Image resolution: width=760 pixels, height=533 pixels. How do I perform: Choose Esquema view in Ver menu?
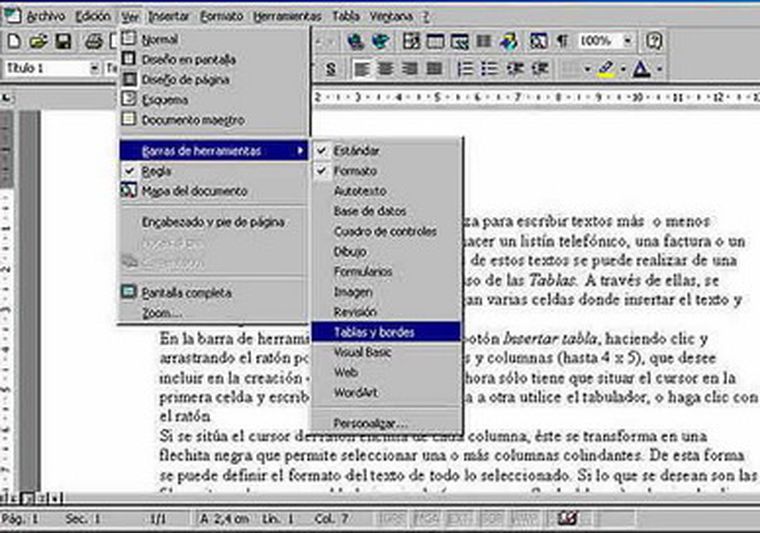coord(214,100)
